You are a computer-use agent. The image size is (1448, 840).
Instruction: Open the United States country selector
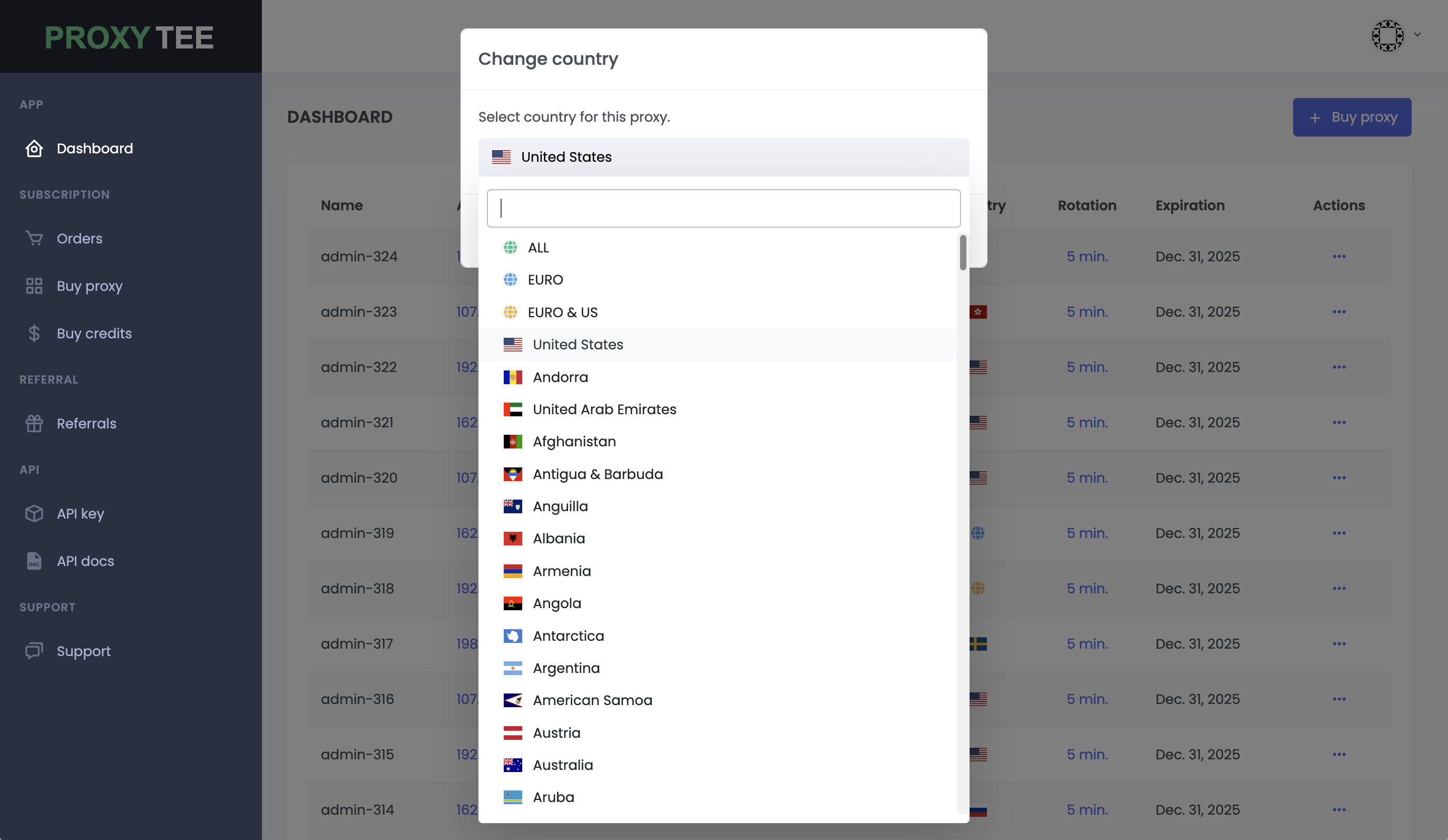723,157
